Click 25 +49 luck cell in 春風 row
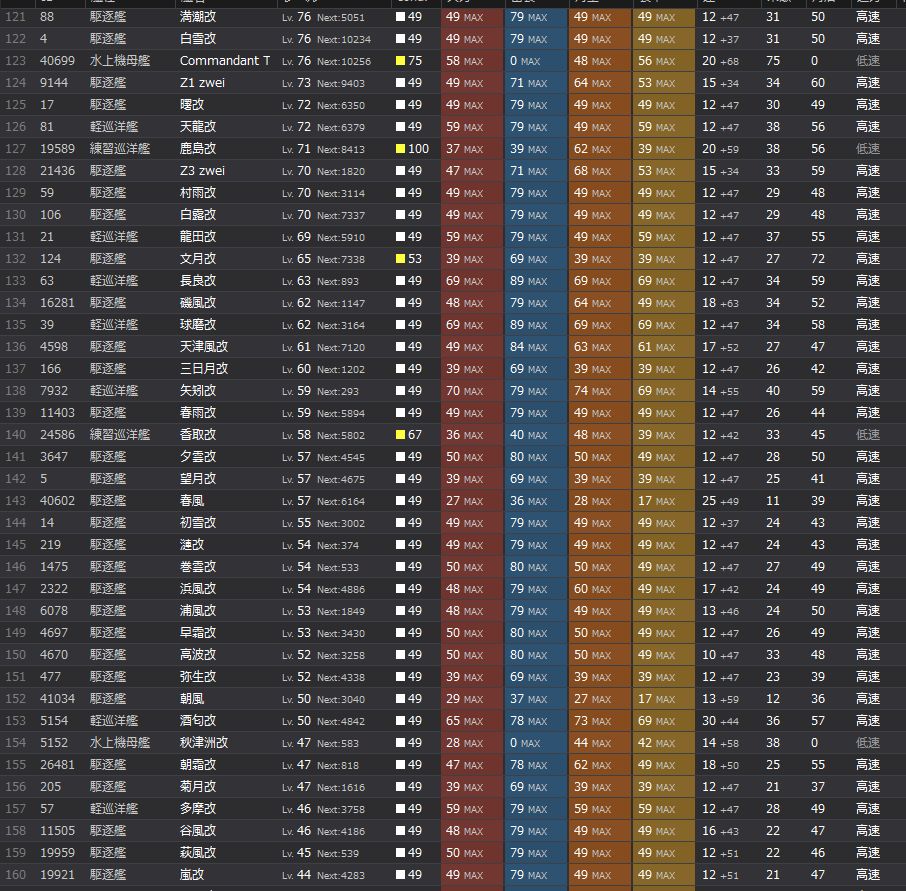 tap(728, 501)
